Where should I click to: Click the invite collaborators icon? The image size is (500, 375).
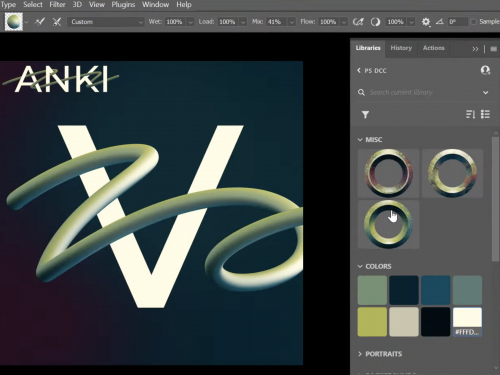[485, 70]
